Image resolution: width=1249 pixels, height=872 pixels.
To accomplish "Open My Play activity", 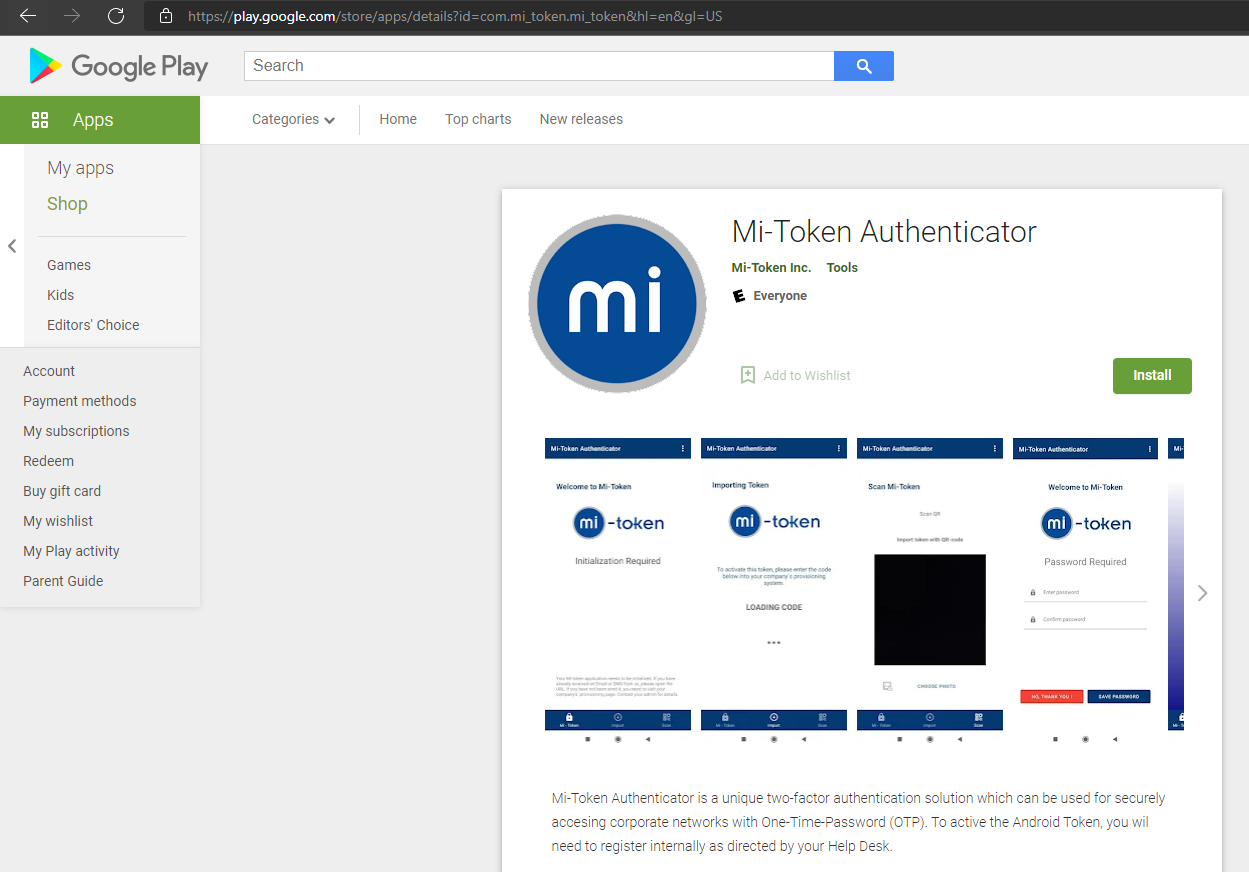I will coord(71,551).
